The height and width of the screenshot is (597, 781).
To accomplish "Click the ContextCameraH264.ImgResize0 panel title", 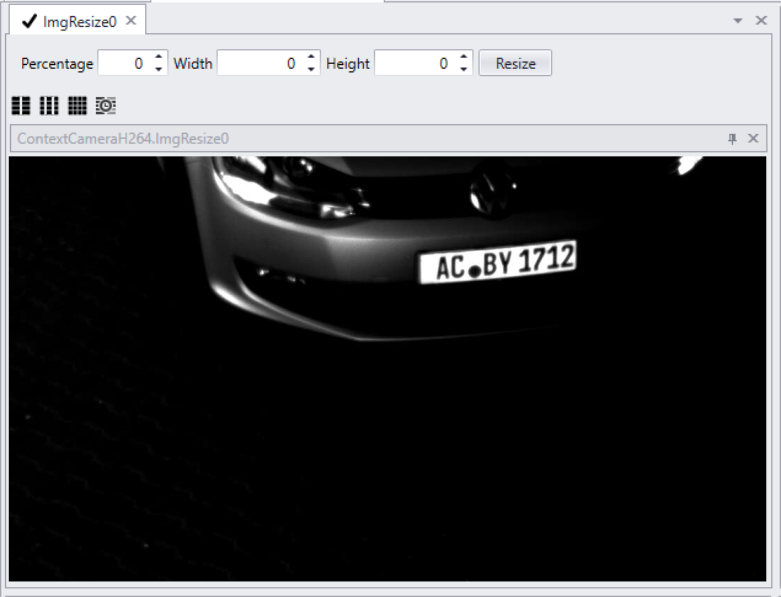I will [123, 138].
